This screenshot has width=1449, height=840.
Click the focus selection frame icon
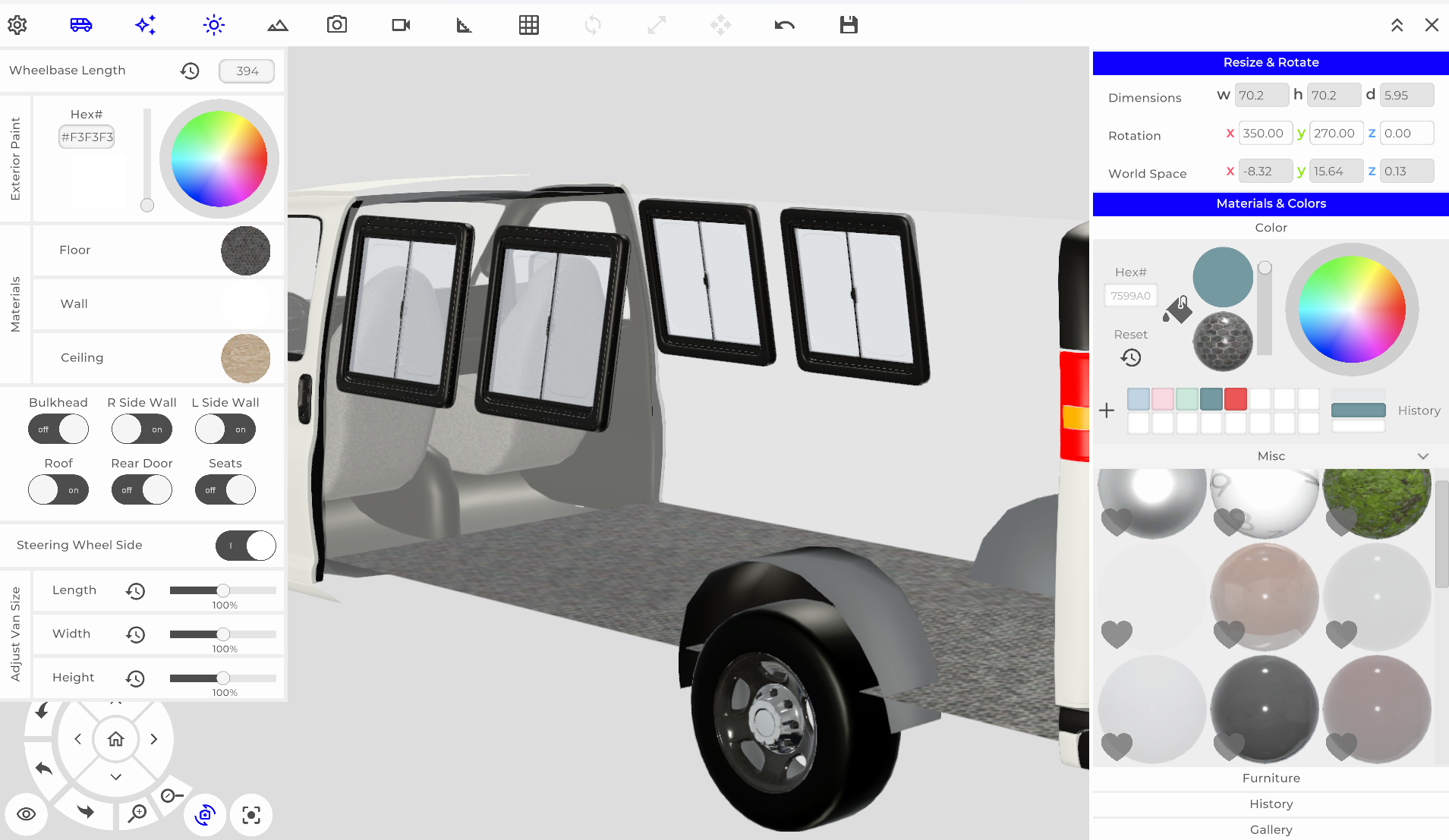251,815
